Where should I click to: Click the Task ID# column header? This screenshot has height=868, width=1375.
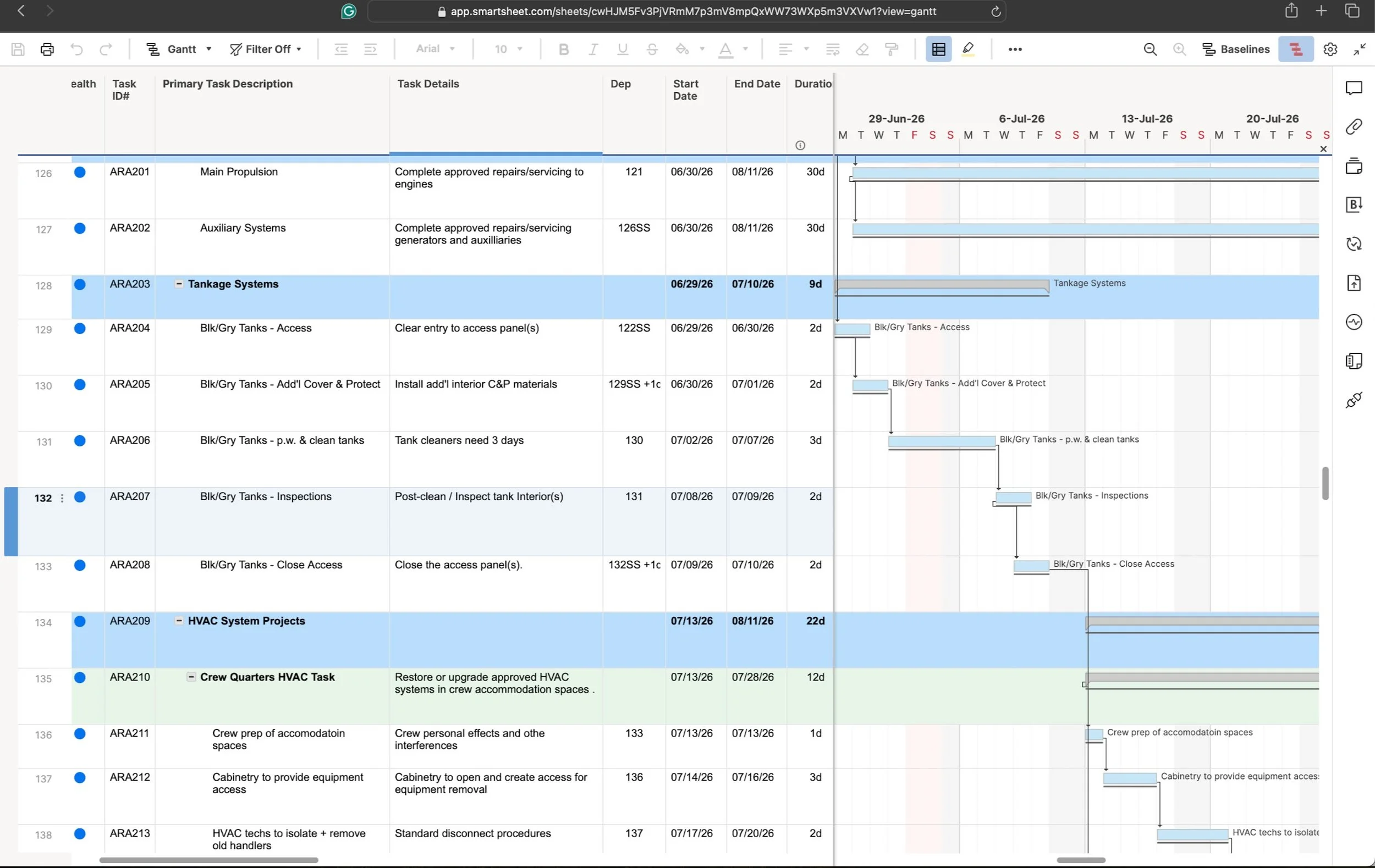click(124, 90)
